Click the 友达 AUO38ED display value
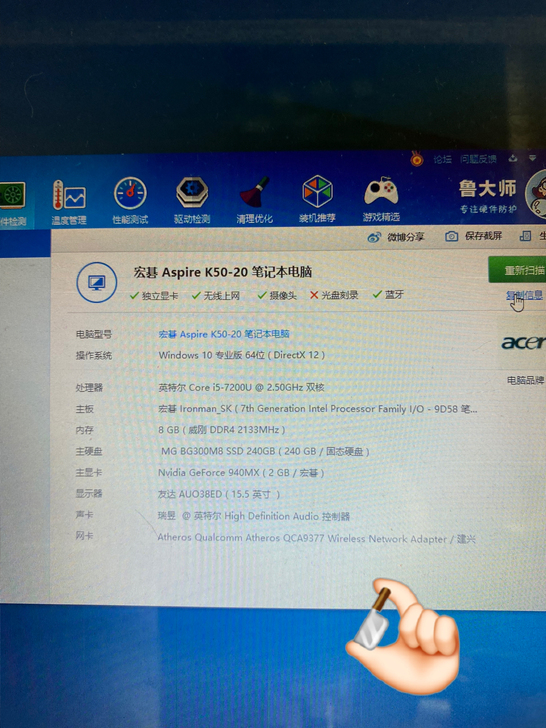Viewport: 546px width, 728px height. 219,494
